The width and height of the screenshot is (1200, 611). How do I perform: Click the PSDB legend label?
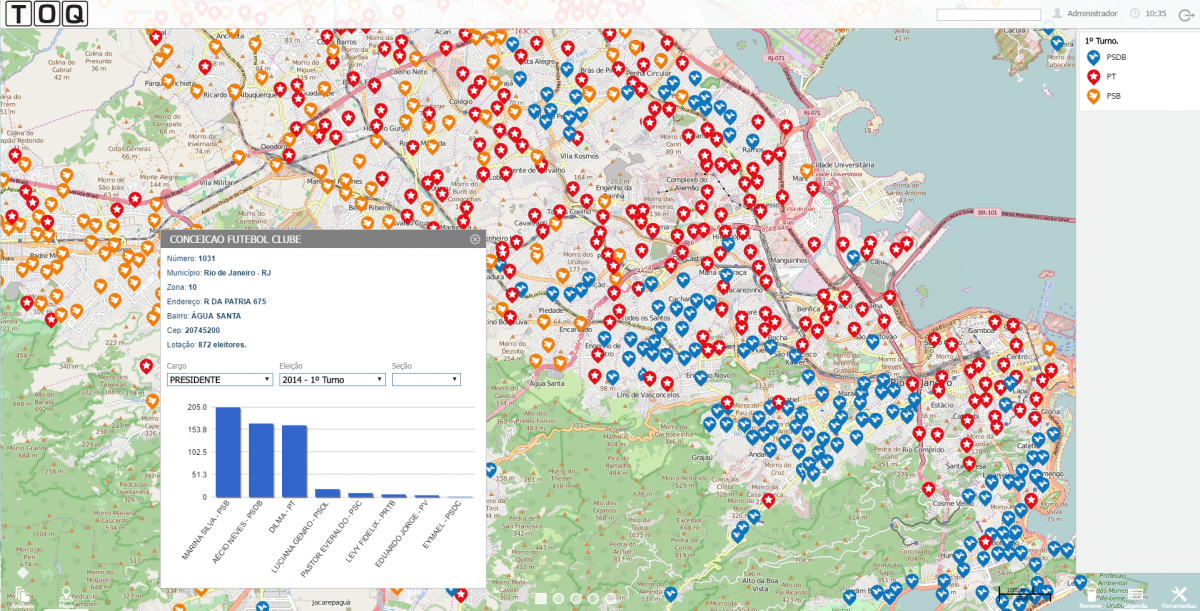[x=1116, y=58]
